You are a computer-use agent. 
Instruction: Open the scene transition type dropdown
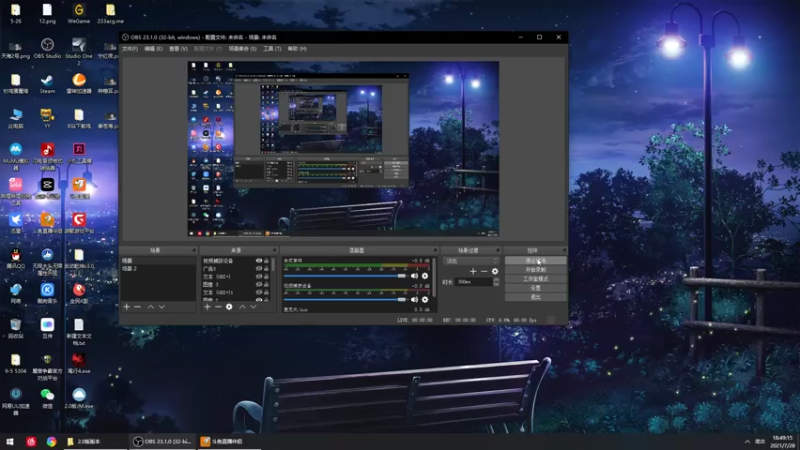tap(470, 261)
